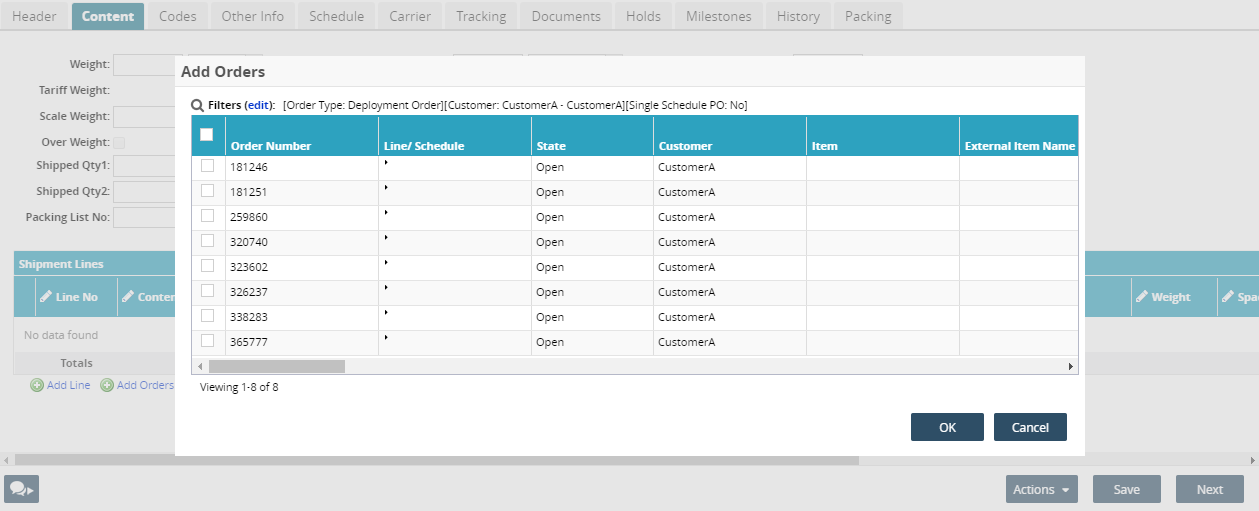Image resolution: width=1259 pixels, height=511 pixels.
Task: Select the Content tab
Action: coord(108,16)
